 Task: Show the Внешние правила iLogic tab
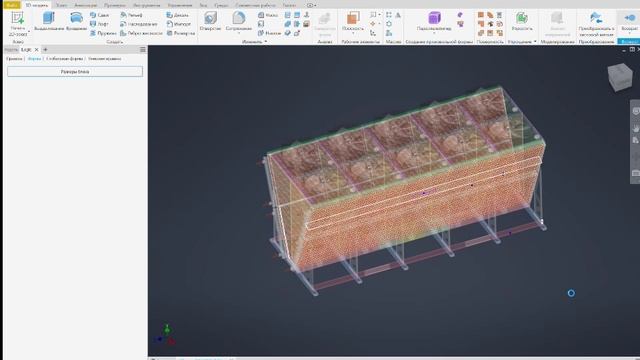pyautogui.click(x=104, y=59)
